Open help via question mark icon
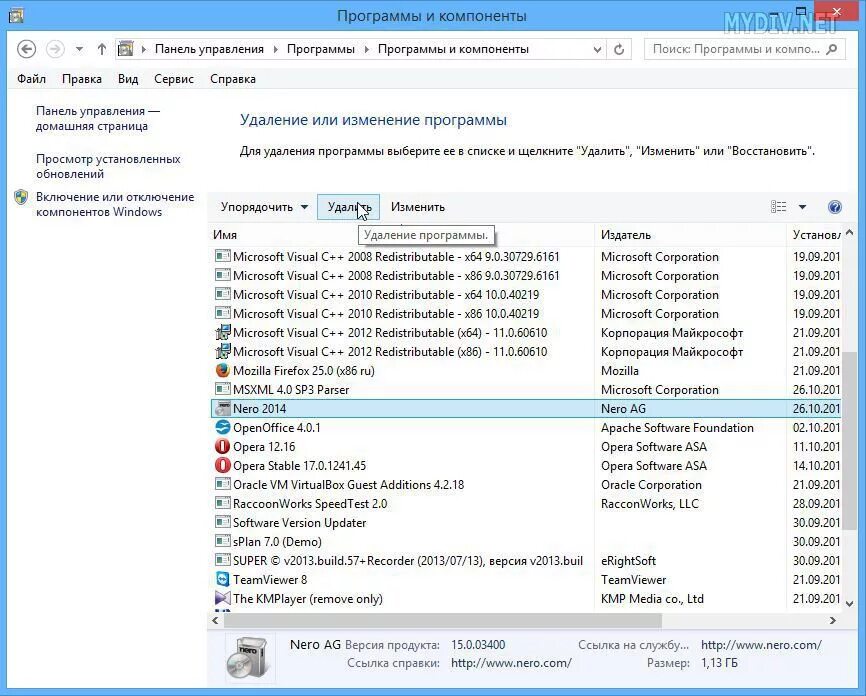 tap(835, 207)
